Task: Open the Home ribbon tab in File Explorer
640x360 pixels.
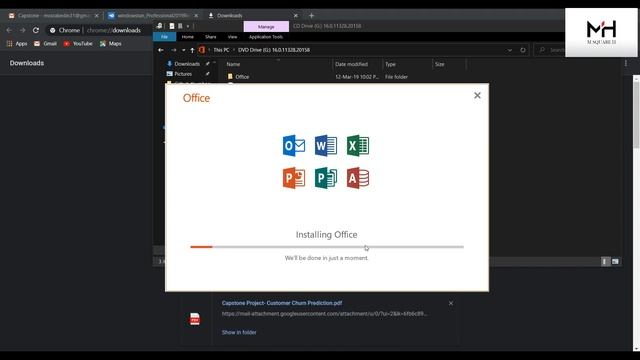Action: [188, 37]
